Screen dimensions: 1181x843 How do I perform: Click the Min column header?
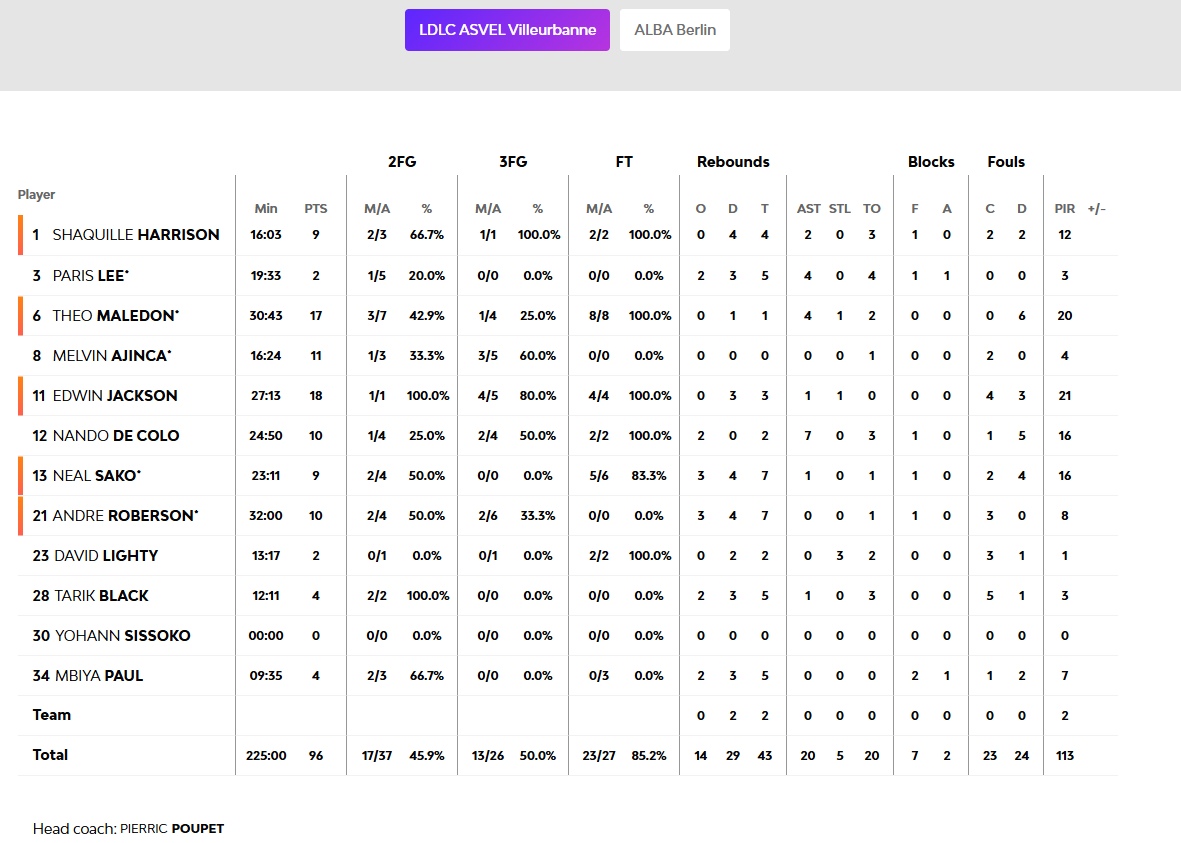point(266,209)
